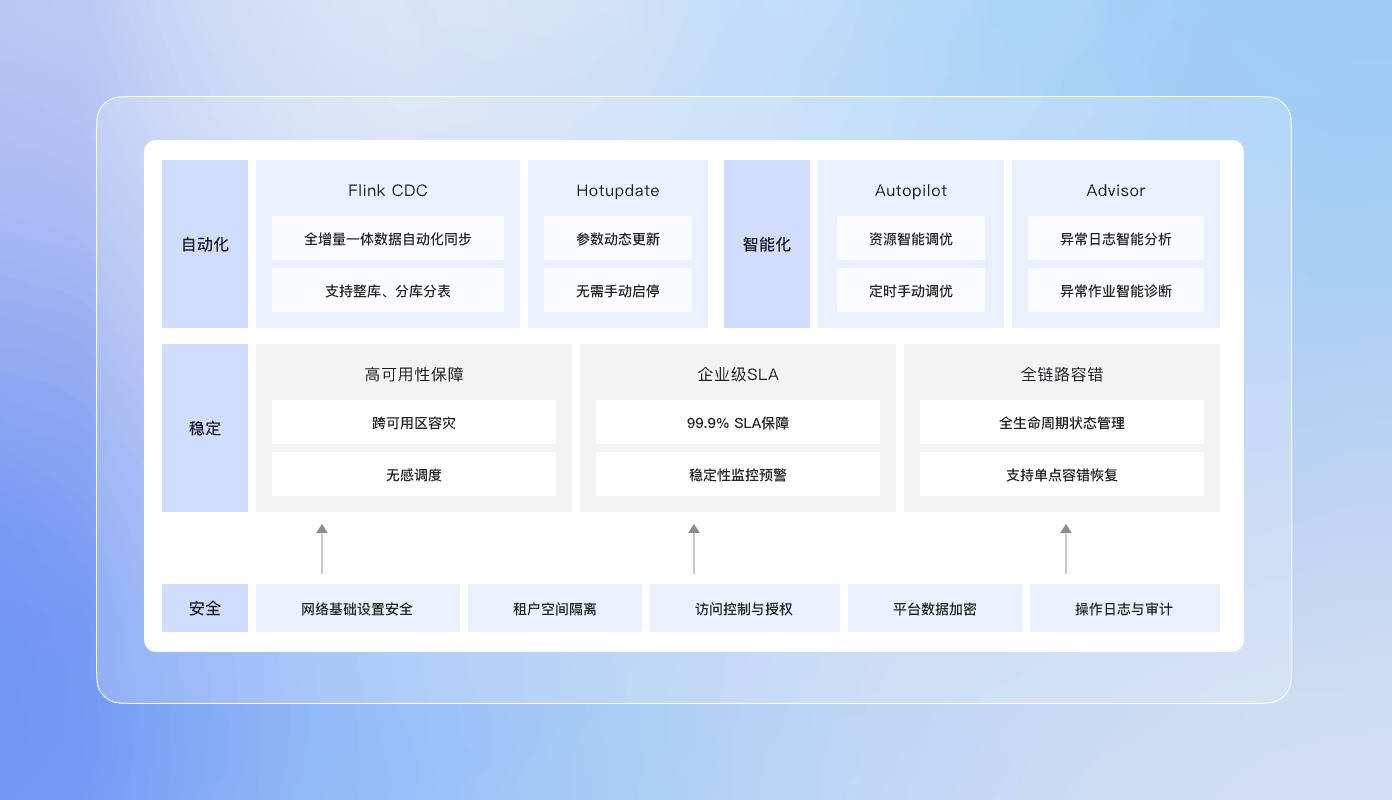Select the 全链路容错 heading
The width and height of the screenshot is (1392, 800).
click(x=1062, y=374)
